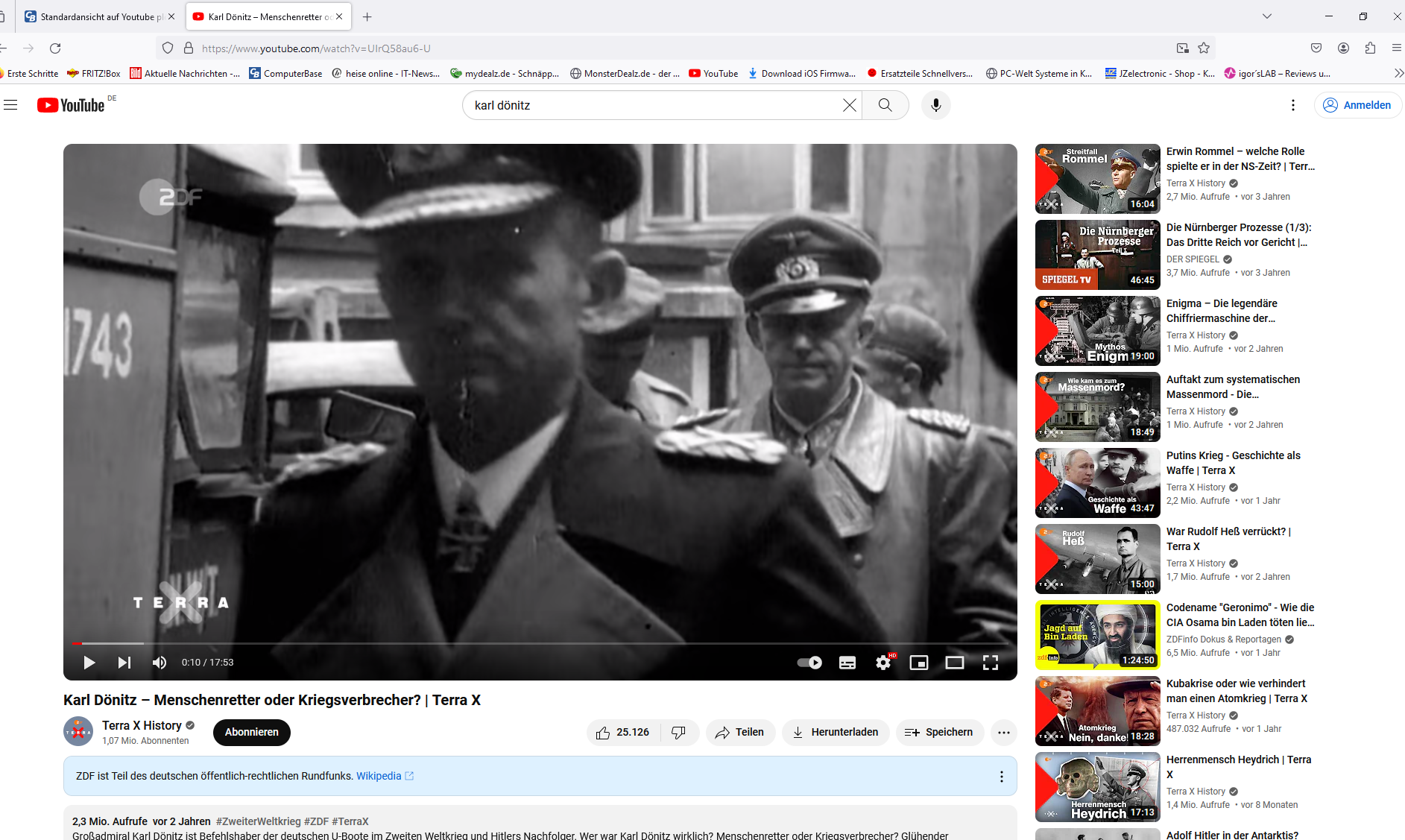Mute the video player volume
The width and height of the screenshot is (1405, 840).
tap(160, 663)
